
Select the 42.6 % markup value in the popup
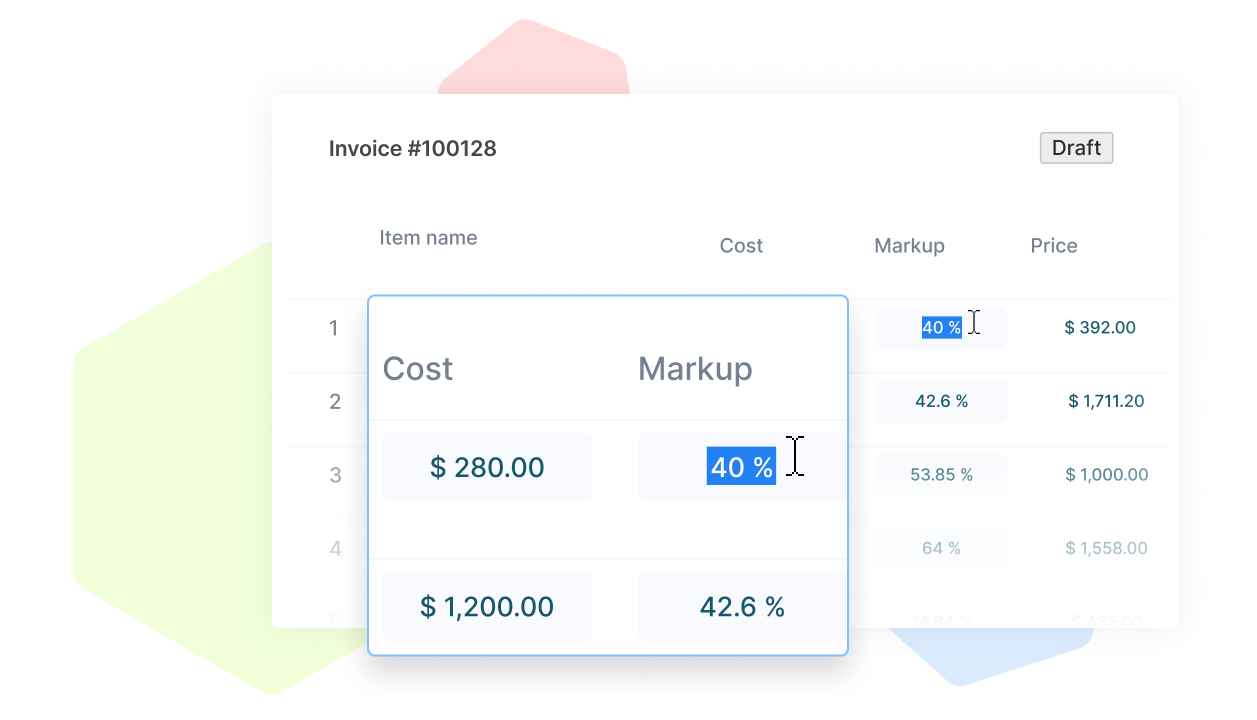tap(741, 605)
